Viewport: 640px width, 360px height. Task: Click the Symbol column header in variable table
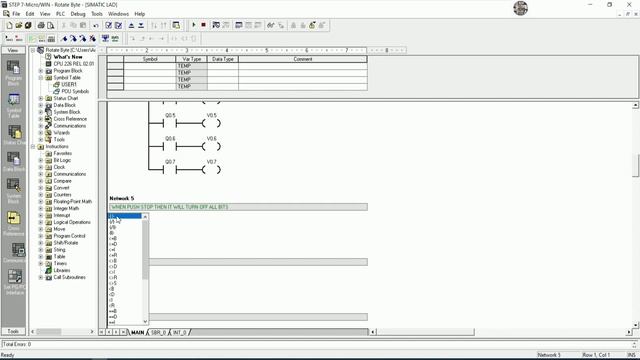[x=150, y=59]
